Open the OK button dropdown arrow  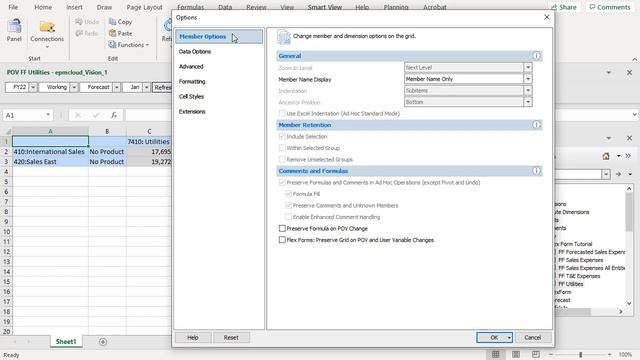point(509,338)
